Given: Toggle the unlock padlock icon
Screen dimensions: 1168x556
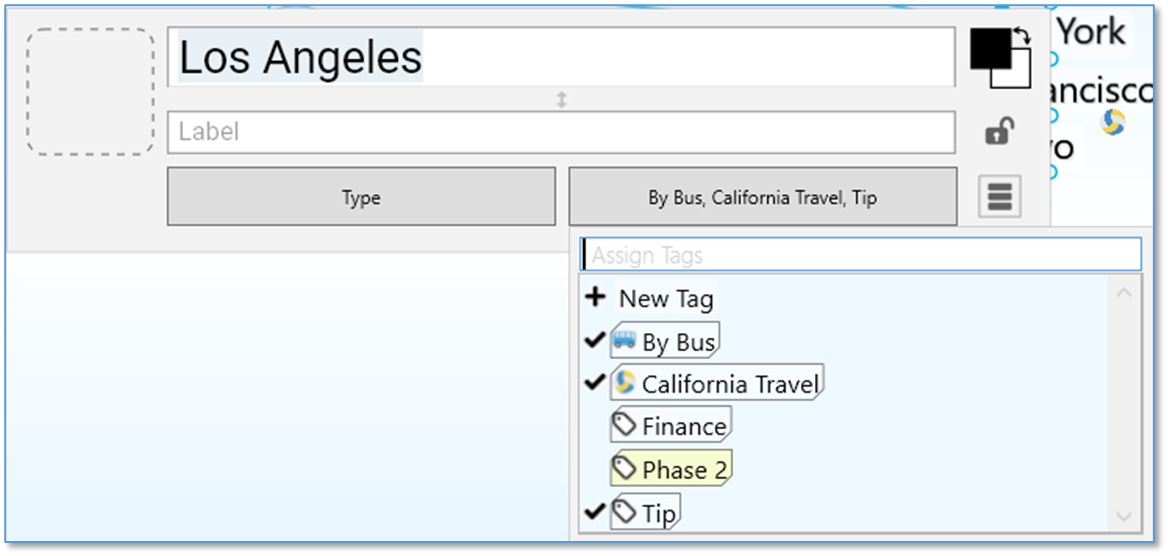Looking at the screenshot, I should pyautogui.click(x=998, y=132).
